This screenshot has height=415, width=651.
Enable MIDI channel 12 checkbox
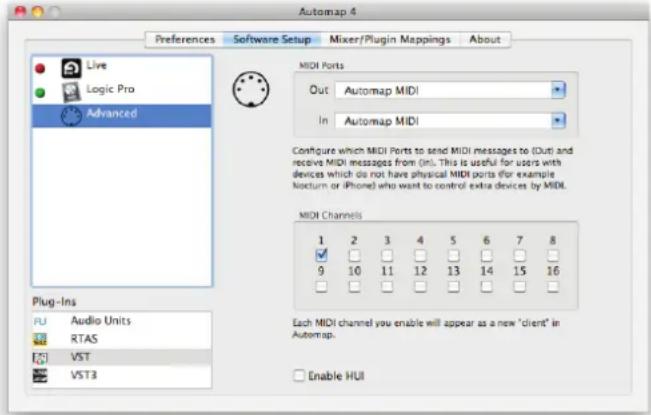point(420,286)
